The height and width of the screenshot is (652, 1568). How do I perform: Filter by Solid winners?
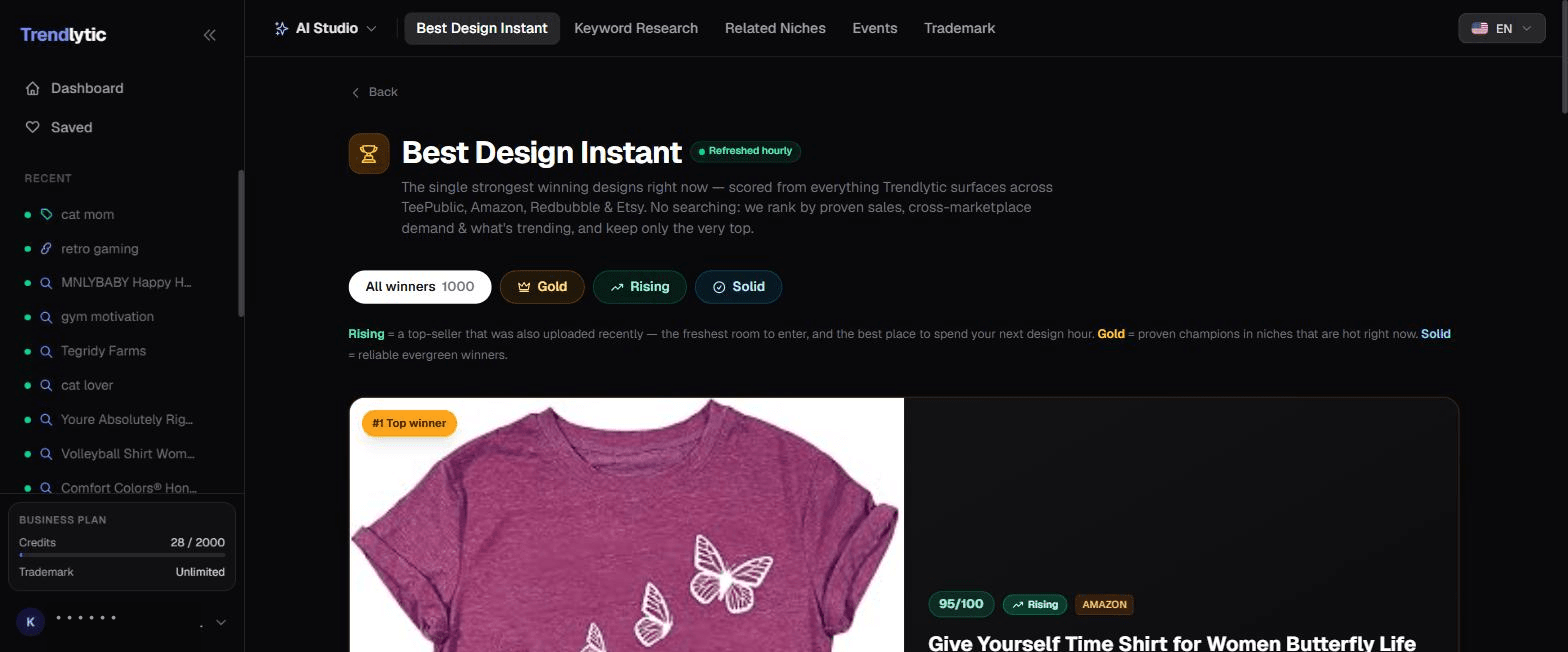pos(738,287)
